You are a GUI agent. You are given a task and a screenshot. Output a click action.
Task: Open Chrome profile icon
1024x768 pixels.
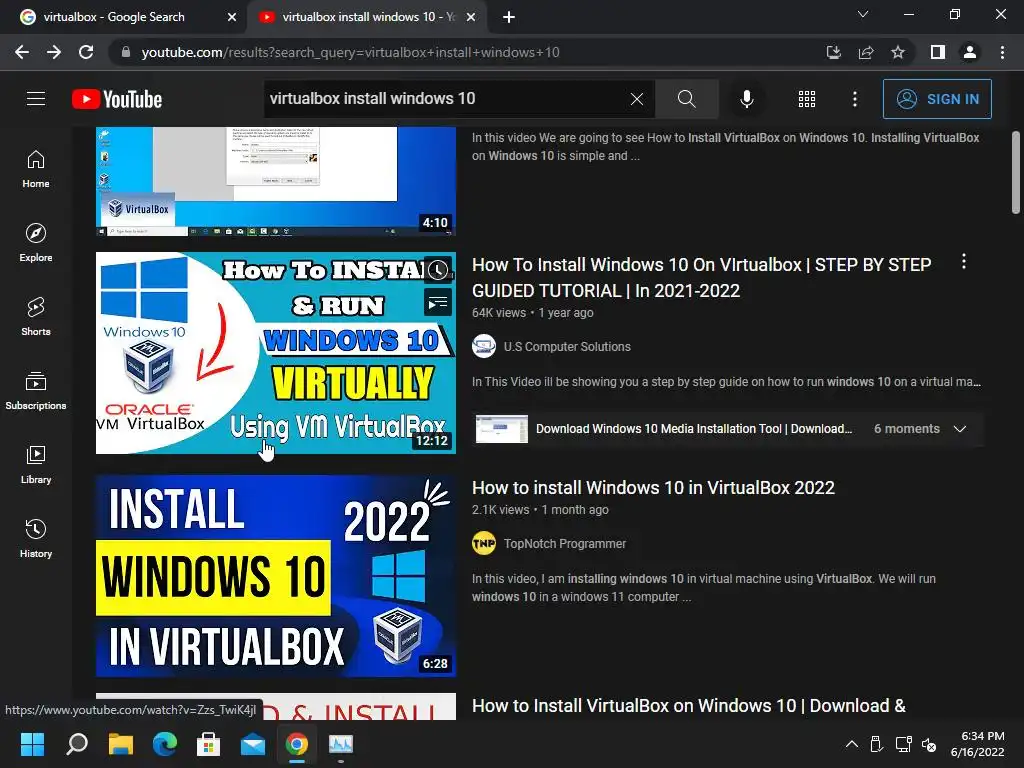coord(970,52)
